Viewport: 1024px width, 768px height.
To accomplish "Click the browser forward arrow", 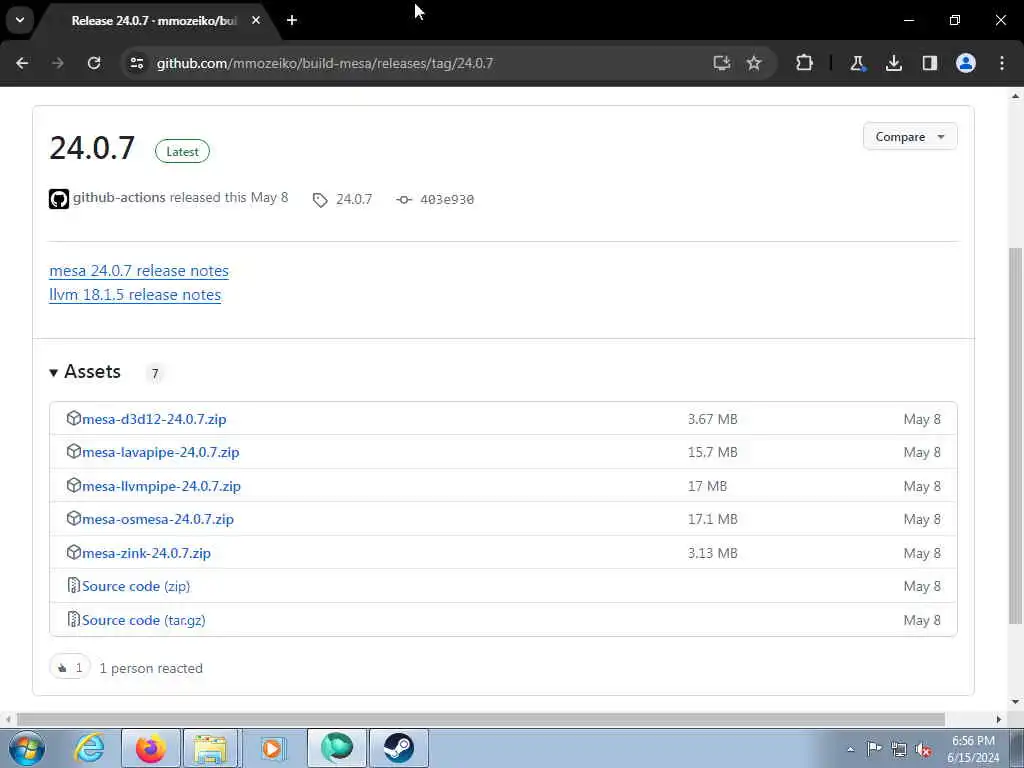I will click(x=57, y=63).
